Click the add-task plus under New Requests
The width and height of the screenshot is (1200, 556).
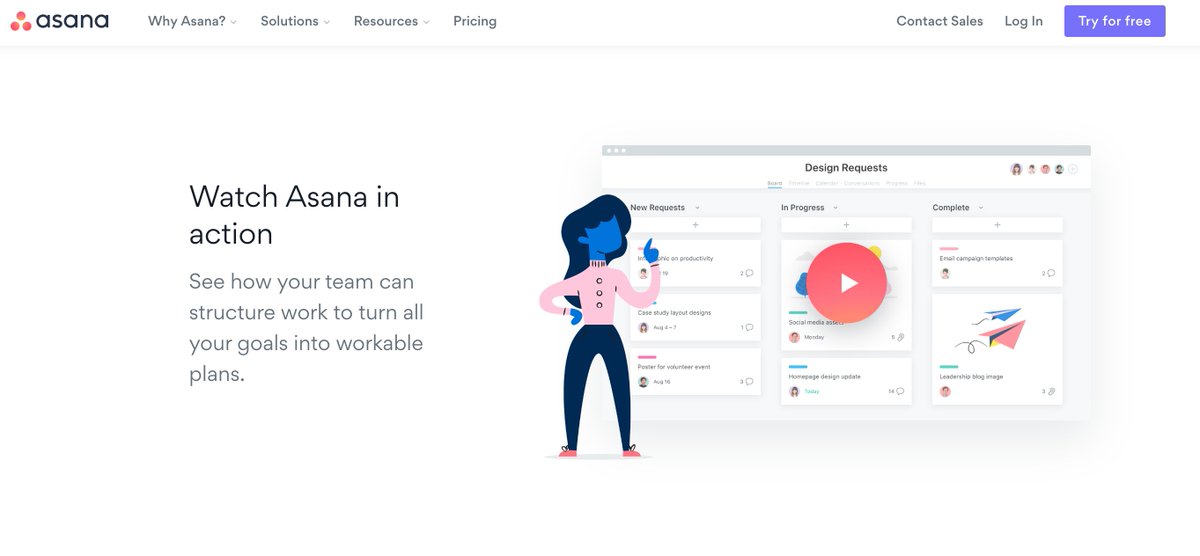point(695,225)
